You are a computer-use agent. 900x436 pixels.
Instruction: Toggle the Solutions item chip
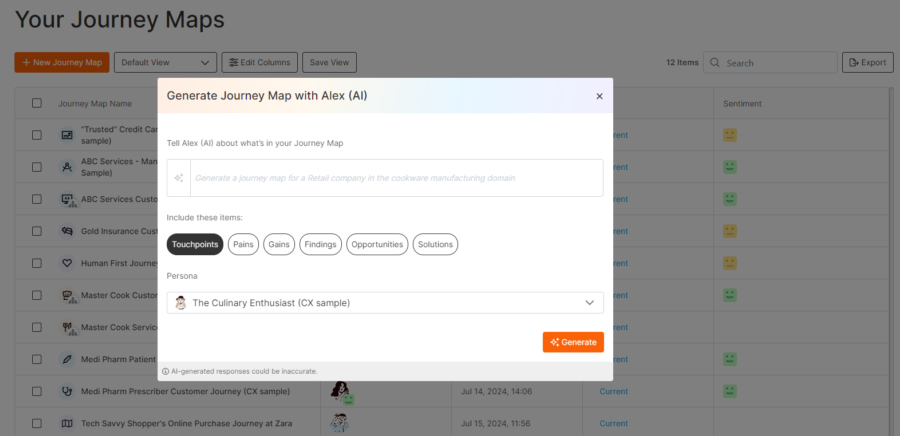[x=435, y=244]
